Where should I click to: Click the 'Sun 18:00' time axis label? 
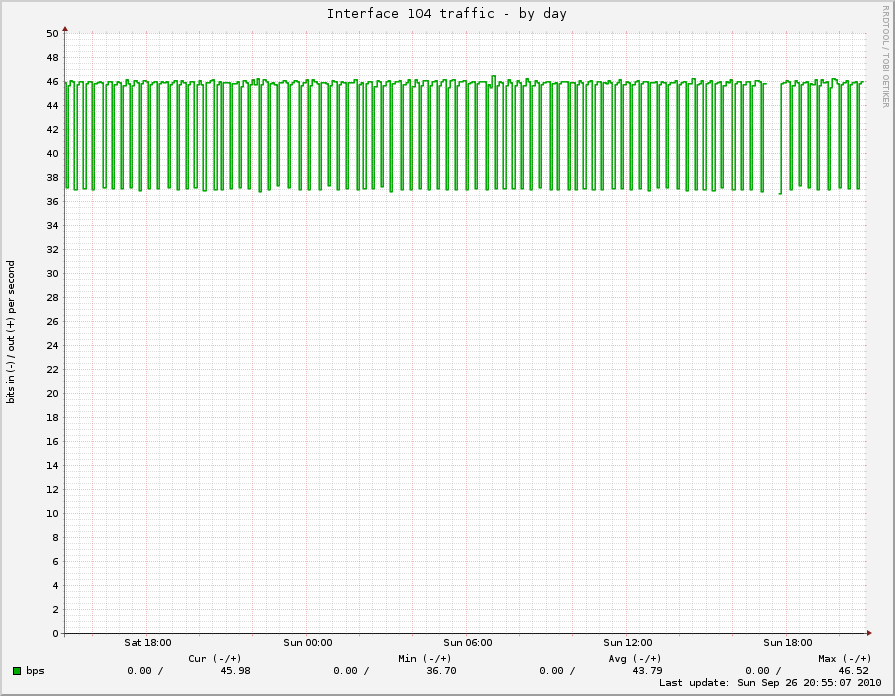(788, 643)
